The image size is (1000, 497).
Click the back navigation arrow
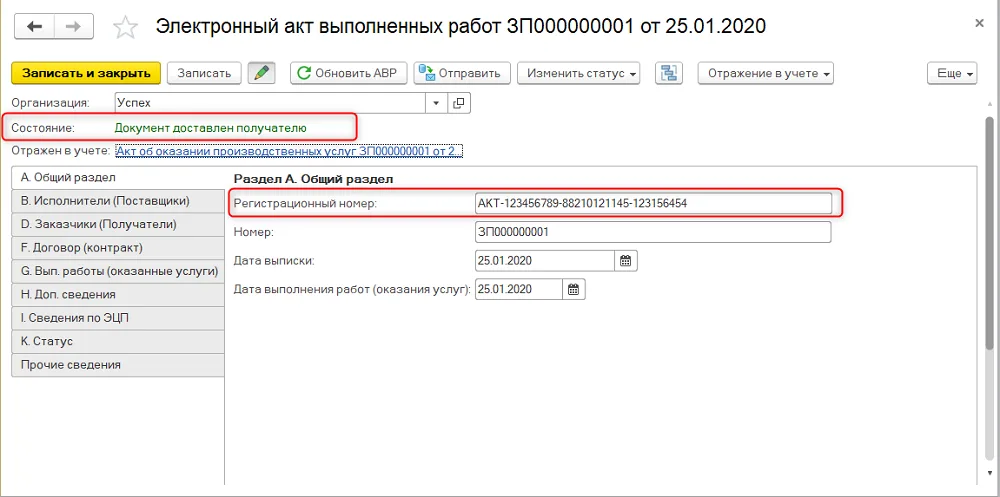[34, 26]
